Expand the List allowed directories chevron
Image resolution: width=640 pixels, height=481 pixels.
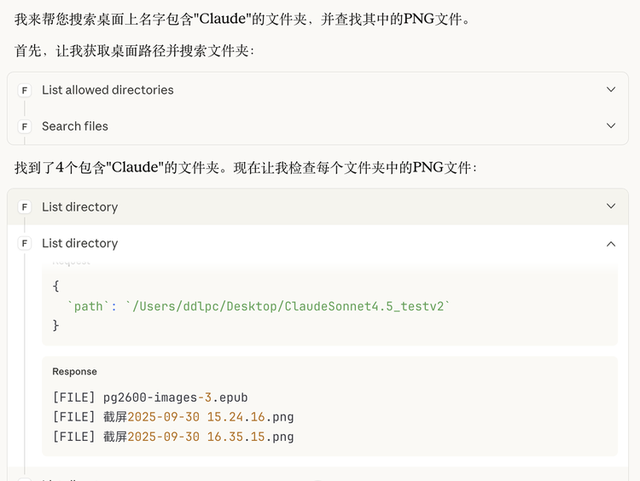(x=611, y=90)
